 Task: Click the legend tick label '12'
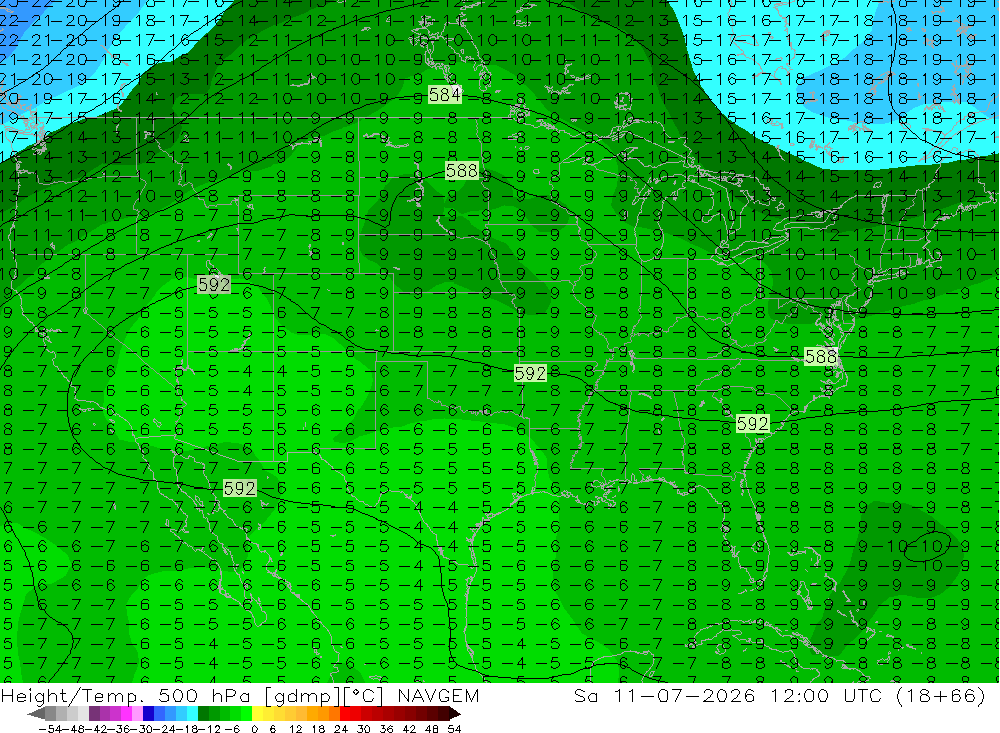pos(295,729)
